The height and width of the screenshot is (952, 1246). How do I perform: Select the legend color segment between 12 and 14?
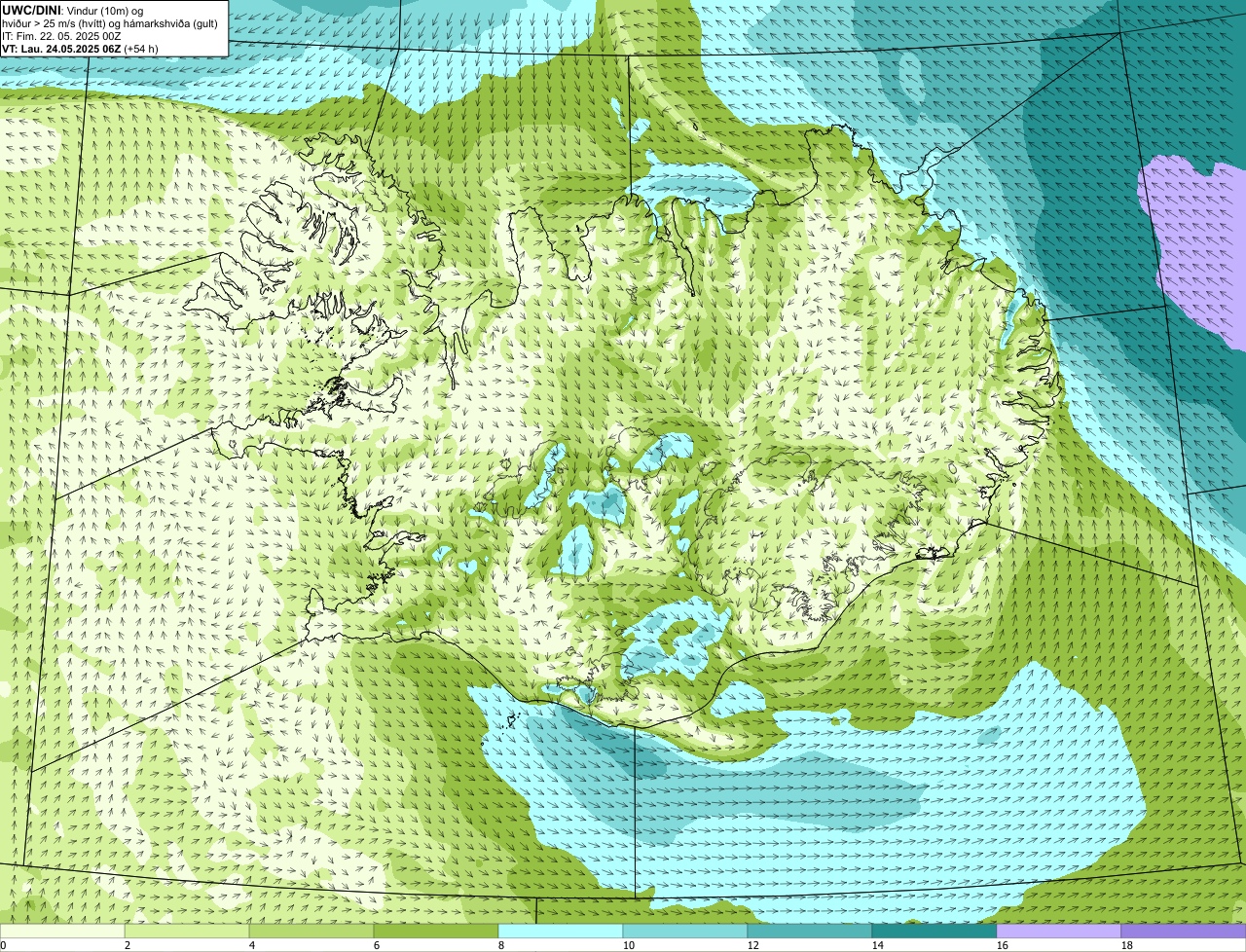point(810,931)
